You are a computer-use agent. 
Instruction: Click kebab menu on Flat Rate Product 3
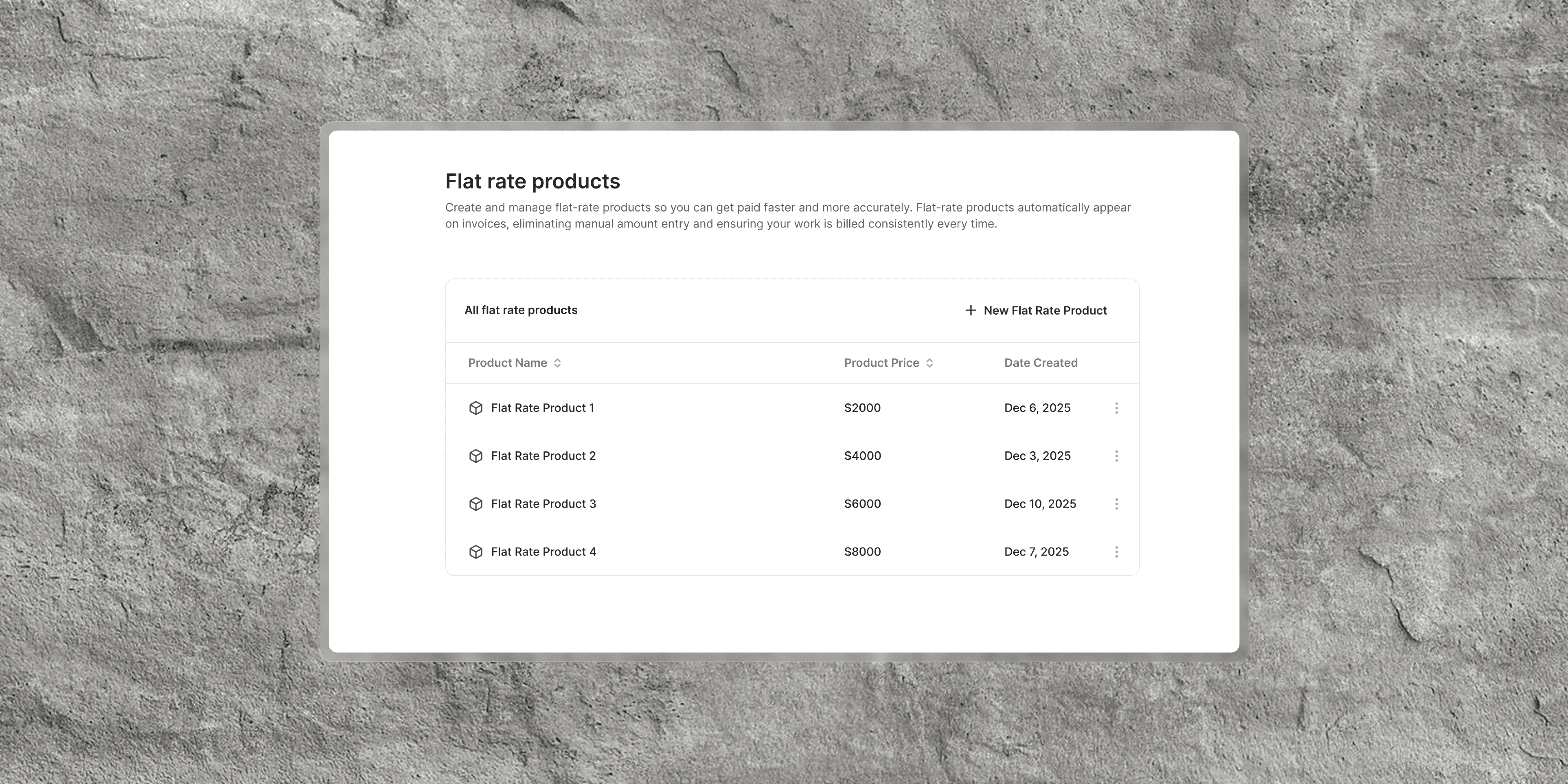tap(1116, 504)
